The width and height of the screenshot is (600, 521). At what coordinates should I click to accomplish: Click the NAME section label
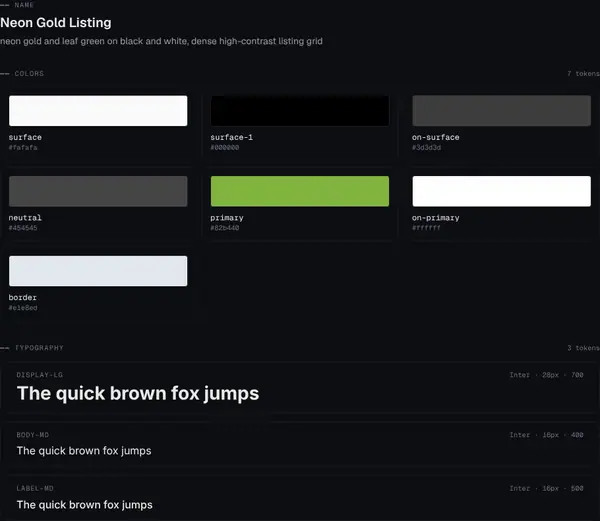pos(24,5)
